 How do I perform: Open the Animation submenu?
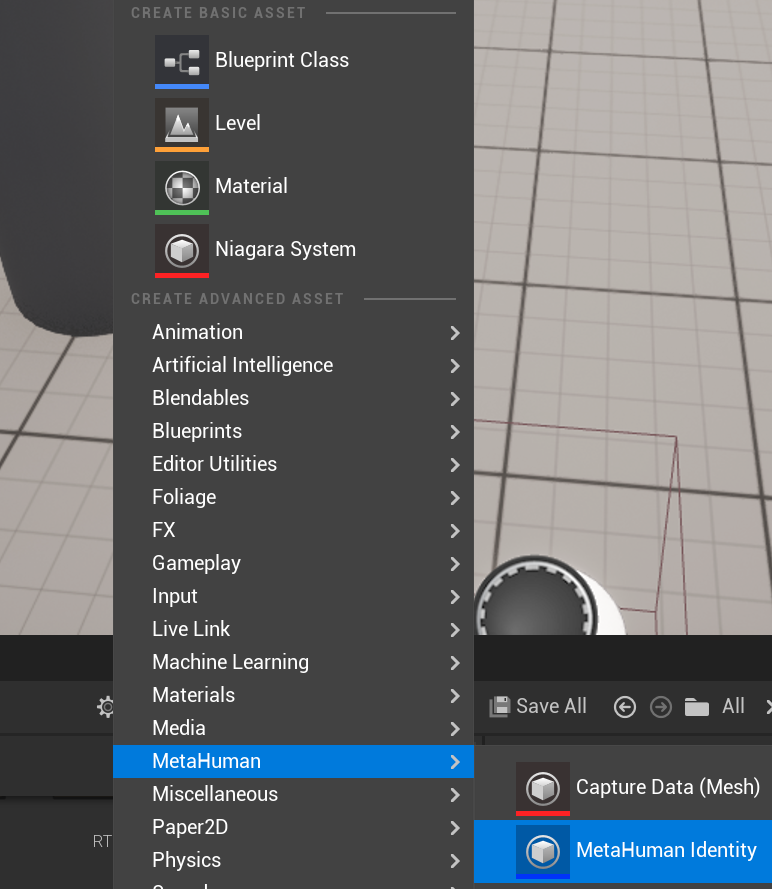point(294,332)
